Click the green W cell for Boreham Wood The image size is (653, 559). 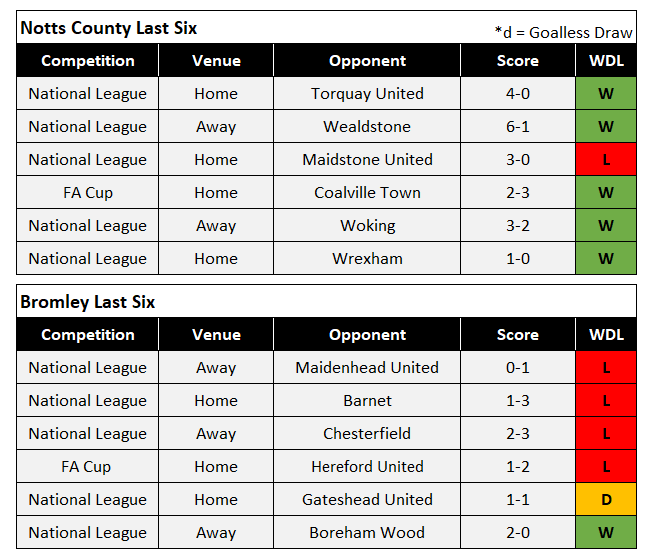click(x=606, y=533)
